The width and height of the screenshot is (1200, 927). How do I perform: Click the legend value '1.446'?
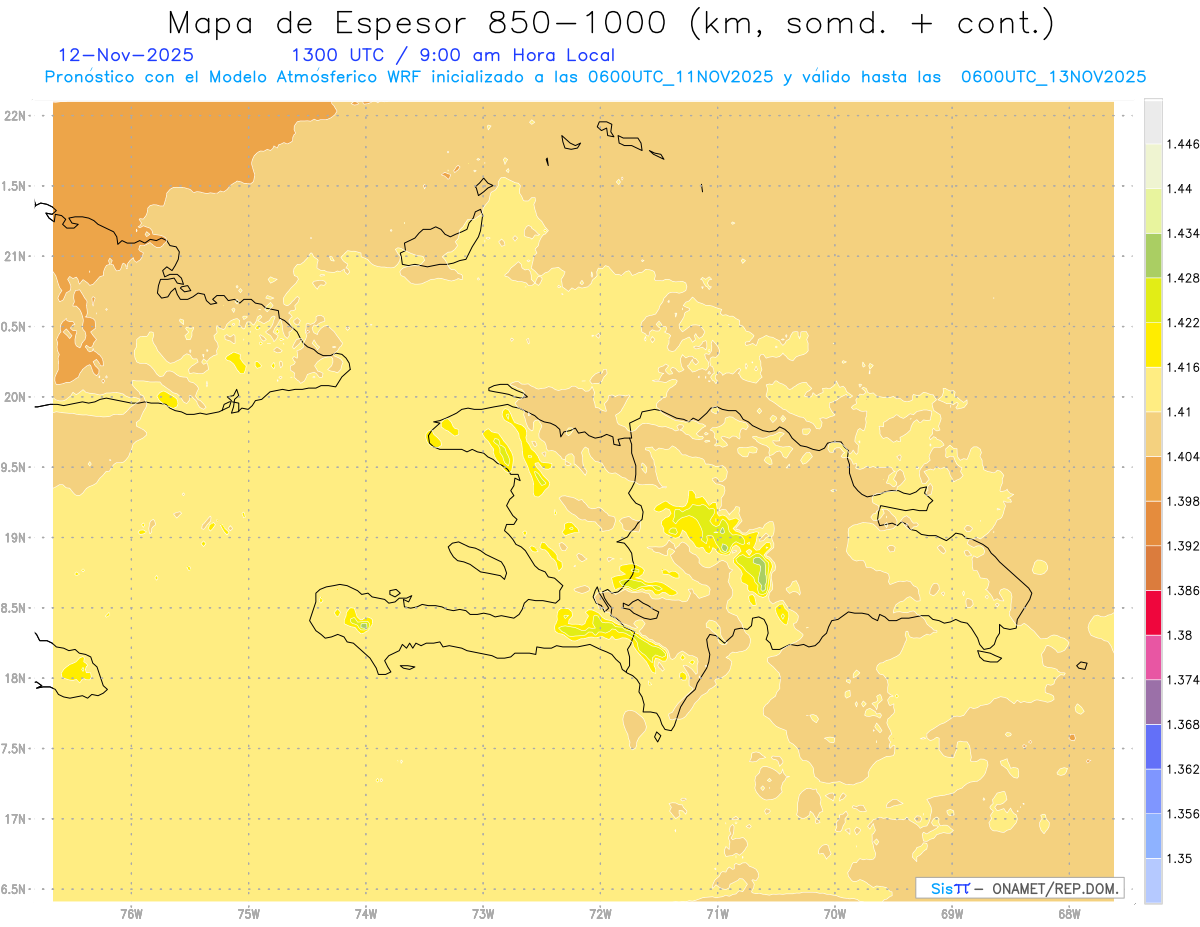click(x=1185, y=144)
